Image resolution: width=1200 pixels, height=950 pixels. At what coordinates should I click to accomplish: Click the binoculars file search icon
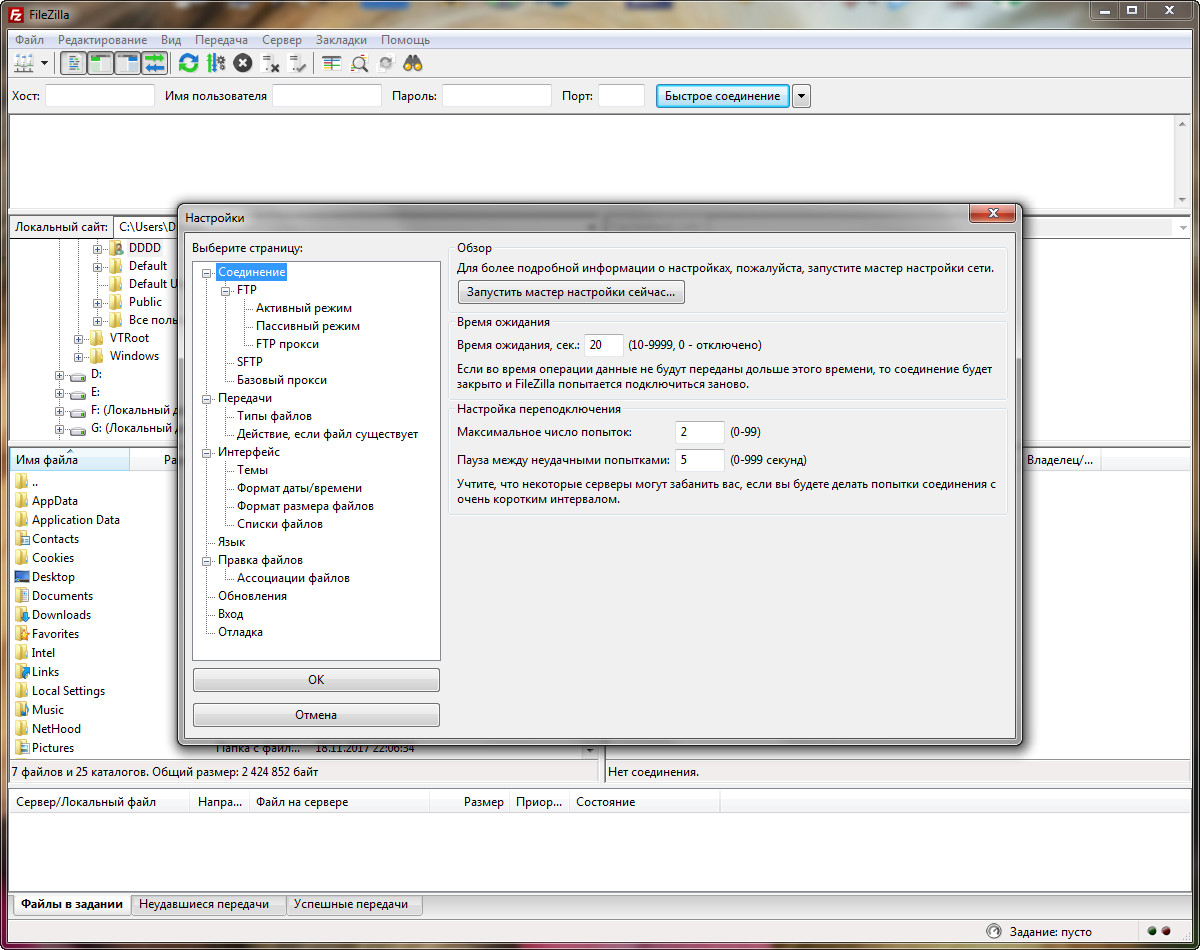(x=413, y=63)
